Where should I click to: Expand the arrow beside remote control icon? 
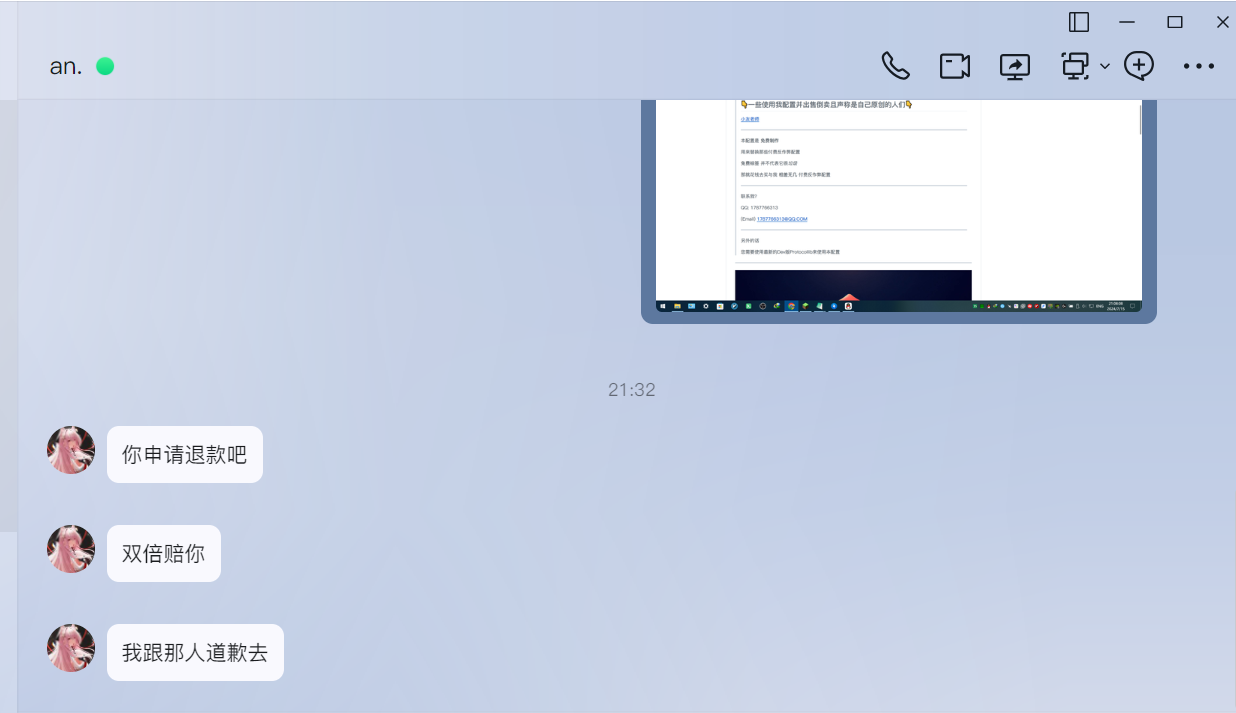point(1105,67)
